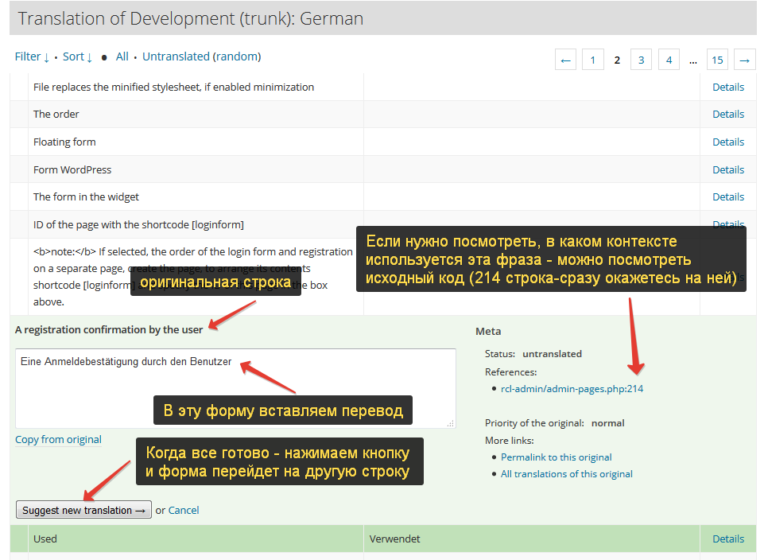Show All translation strings
The width and height of the screenshot is (768, 560).
pyautogui.click(x=122, y=57)
